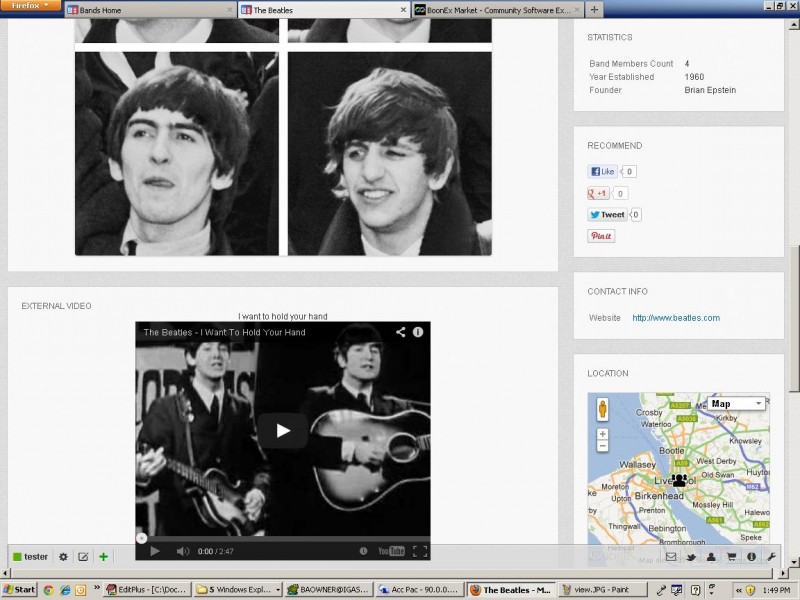Zoom out on the location map
The width and height of the screenshot is (800, 600).
[602, 447]
